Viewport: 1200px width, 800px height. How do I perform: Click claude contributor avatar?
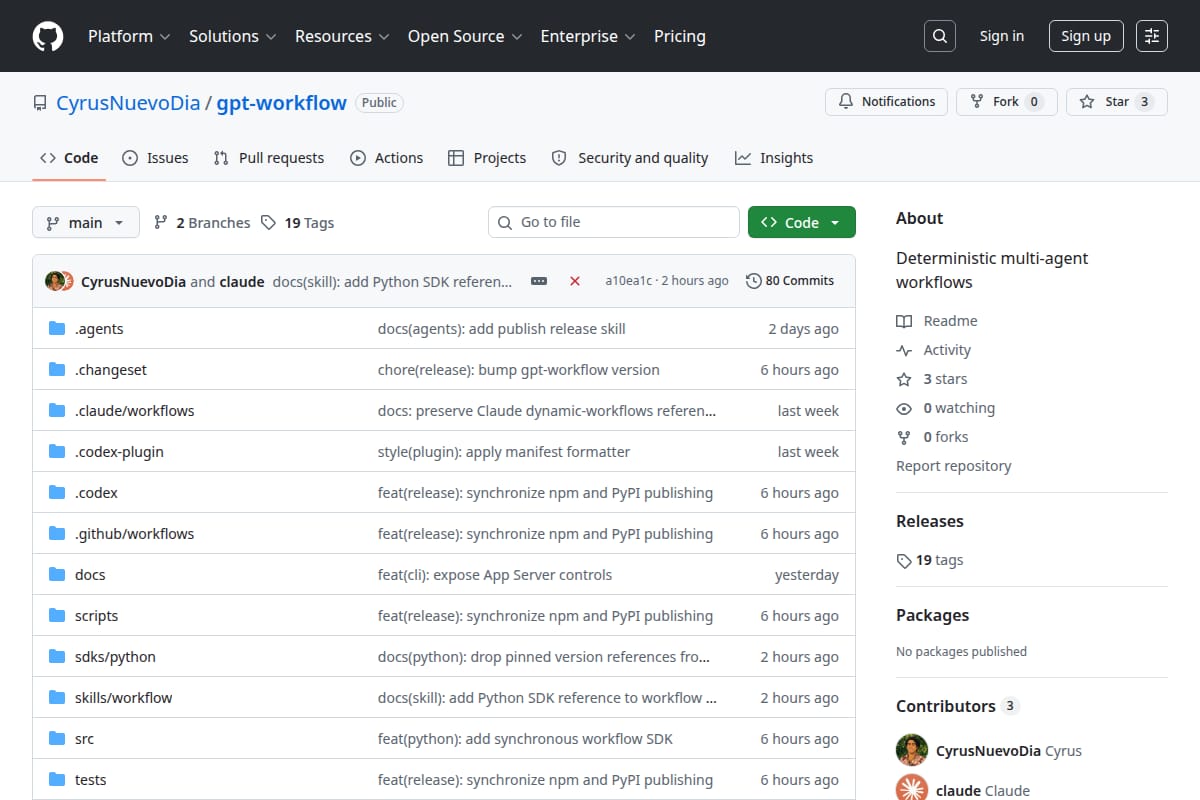(x=912, y=788)
